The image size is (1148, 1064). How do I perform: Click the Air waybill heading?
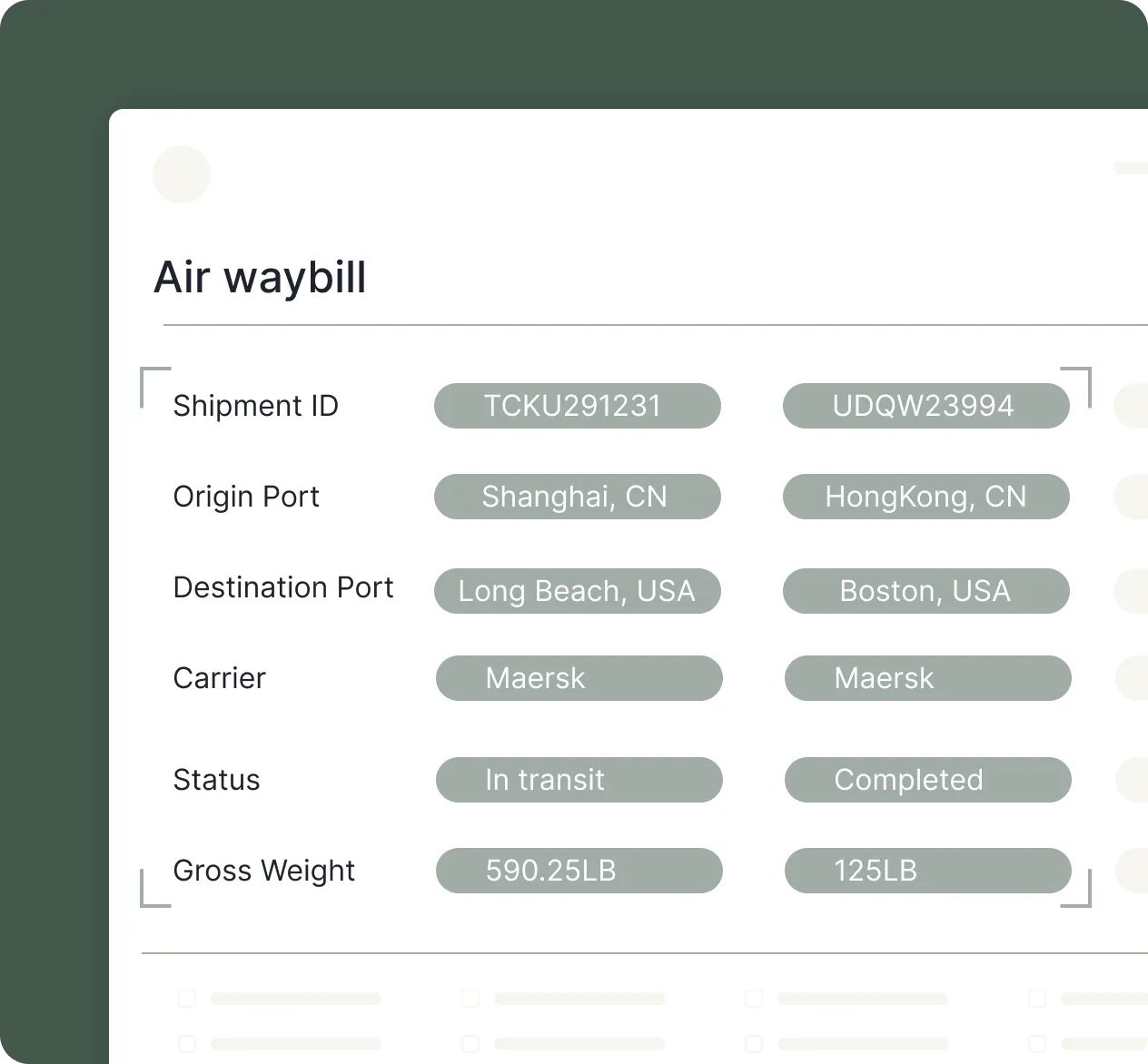pos(260,277)
